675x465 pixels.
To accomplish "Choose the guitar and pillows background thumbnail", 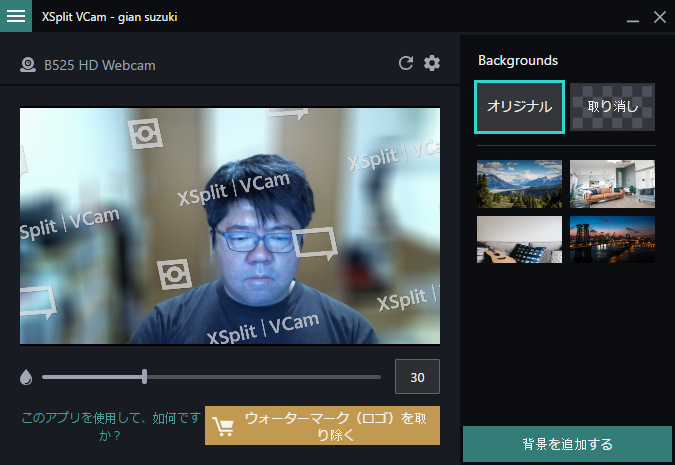I will [519, 239].
